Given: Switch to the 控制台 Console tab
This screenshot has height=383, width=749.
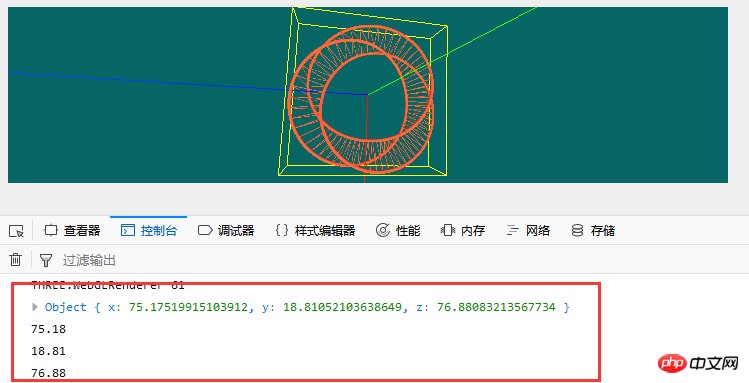Looking at the screenshot, I should coord(149,231).
